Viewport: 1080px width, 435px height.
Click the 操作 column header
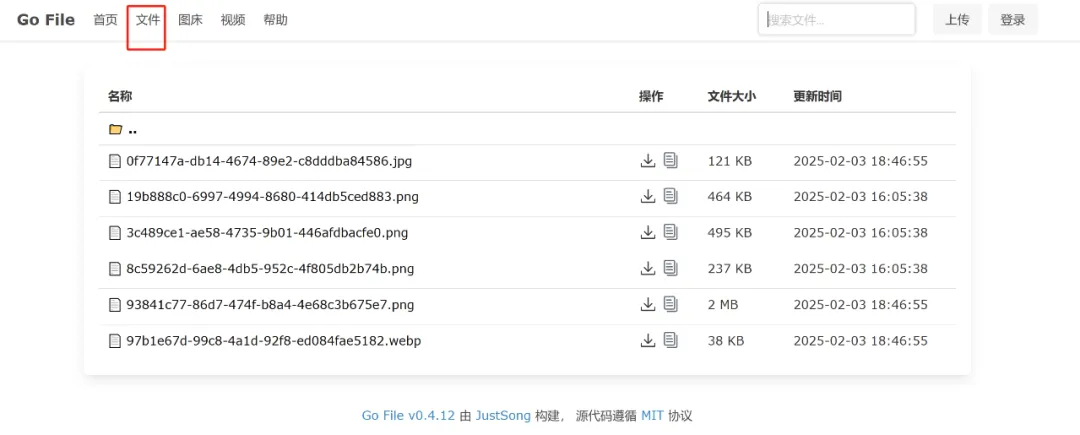coord(651,96)
